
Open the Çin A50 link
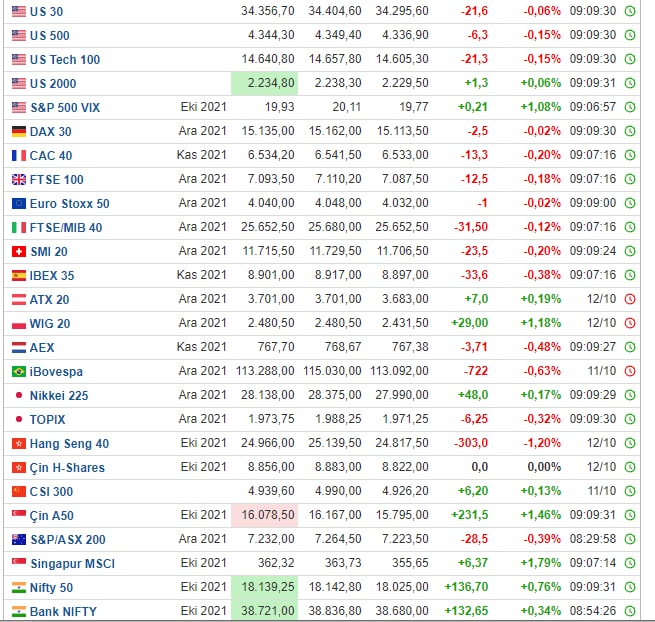[52, 516]
